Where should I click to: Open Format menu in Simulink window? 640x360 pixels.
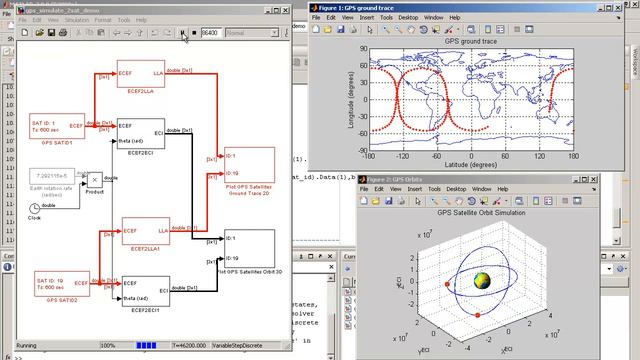103,20
